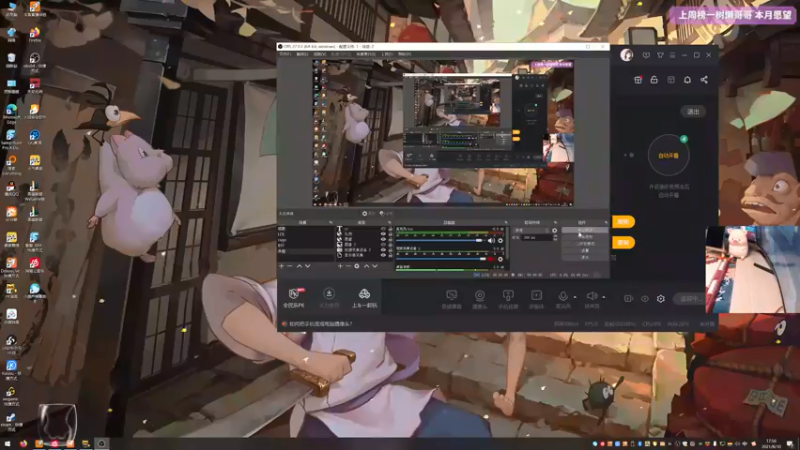Image resolution: width=800 pixels, height=450 pixels.
Task: Add a new source with plus button
Action: (340, 266)
